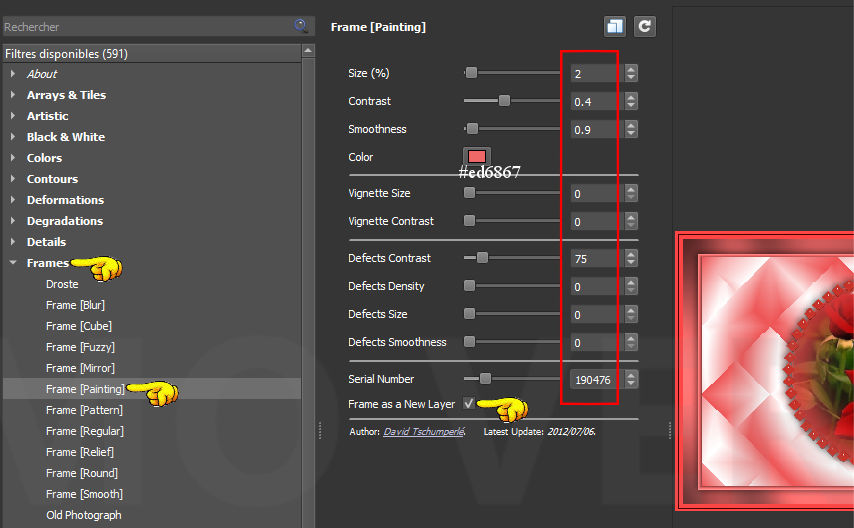Toggle Frame as a New Layer checkbox
This screenshot has height=528, width=854.
469,404
